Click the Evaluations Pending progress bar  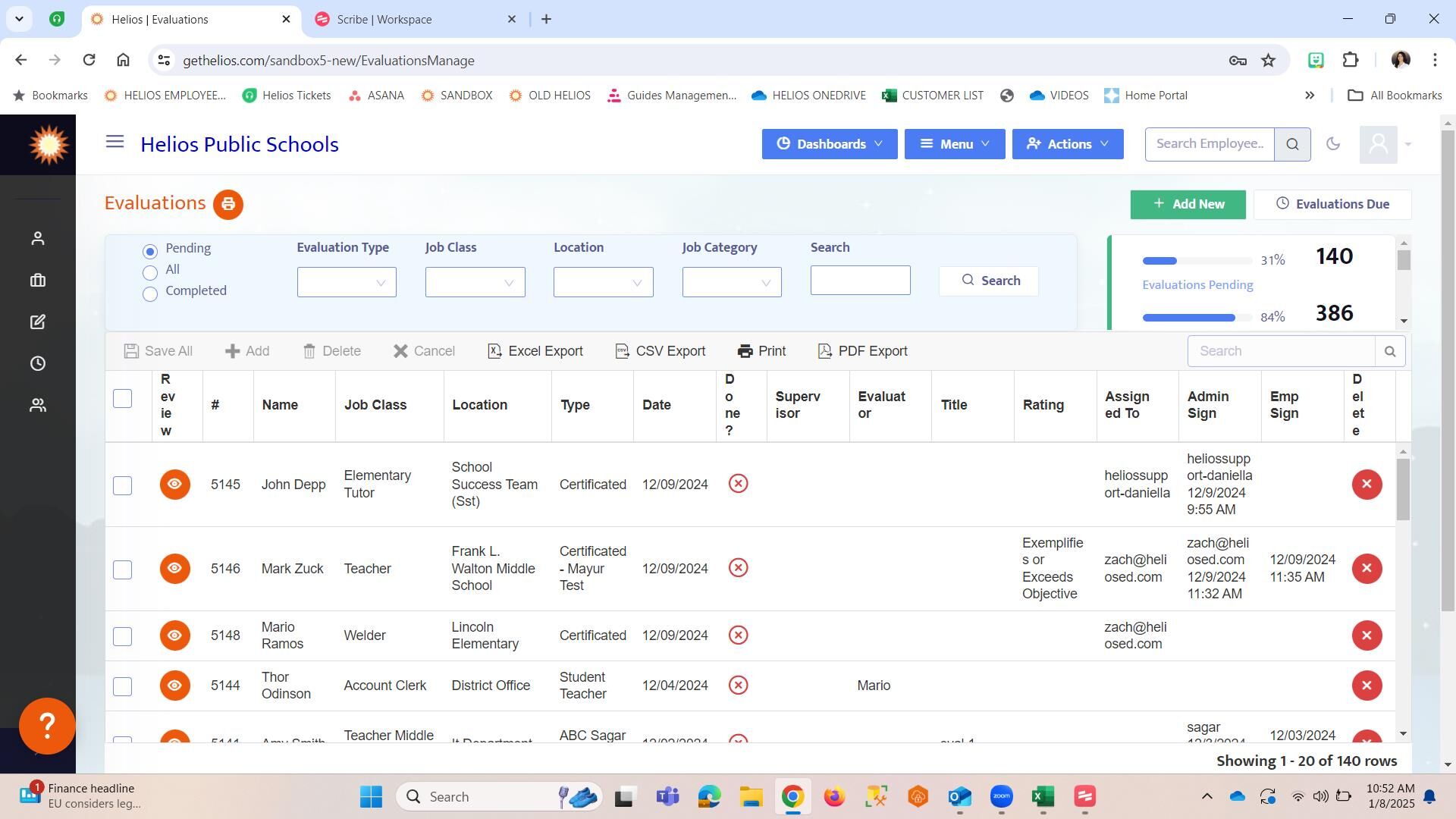[x=1197, y=261]
